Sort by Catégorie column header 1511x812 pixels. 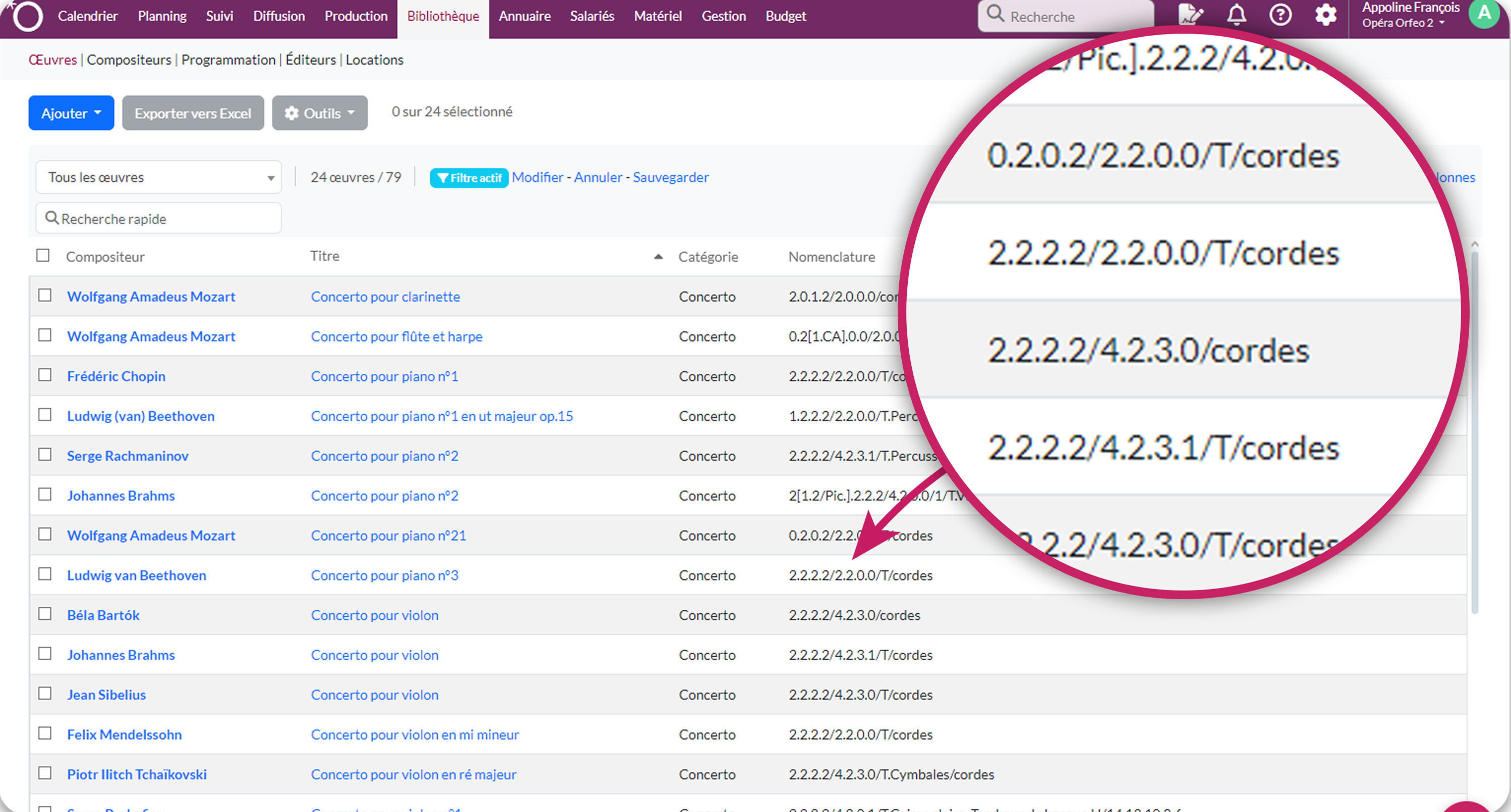click(708, 256)
